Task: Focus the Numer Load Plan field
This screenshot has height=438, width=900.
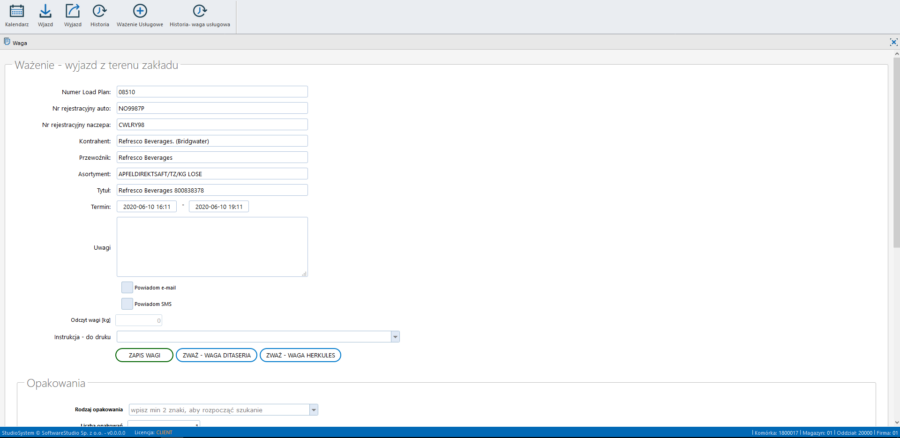Action: click(x=212, y=92)
